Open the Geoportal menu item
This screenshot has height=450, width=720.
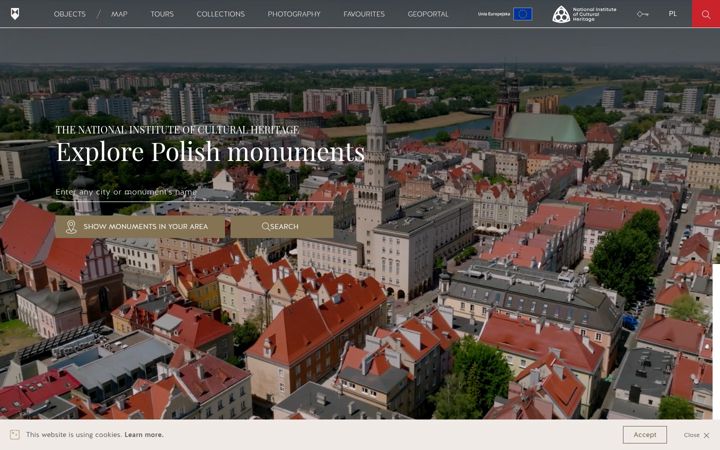[x=428, y=14]
